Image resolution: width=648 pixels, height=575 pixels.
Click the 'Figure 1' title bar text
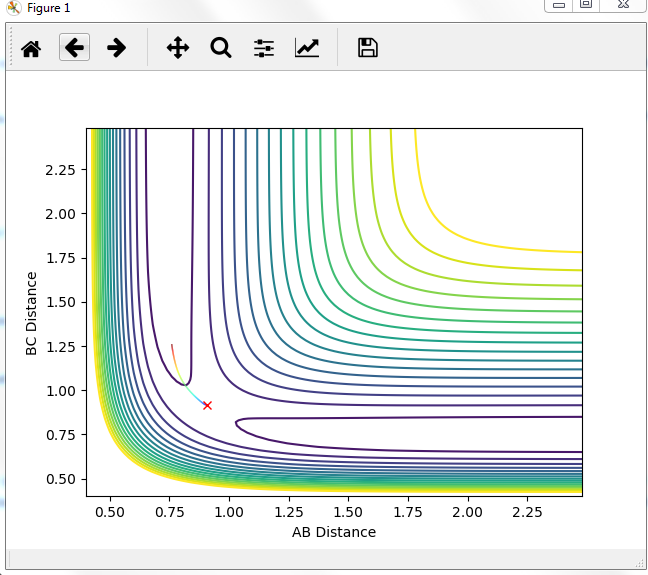click(48, 7)
